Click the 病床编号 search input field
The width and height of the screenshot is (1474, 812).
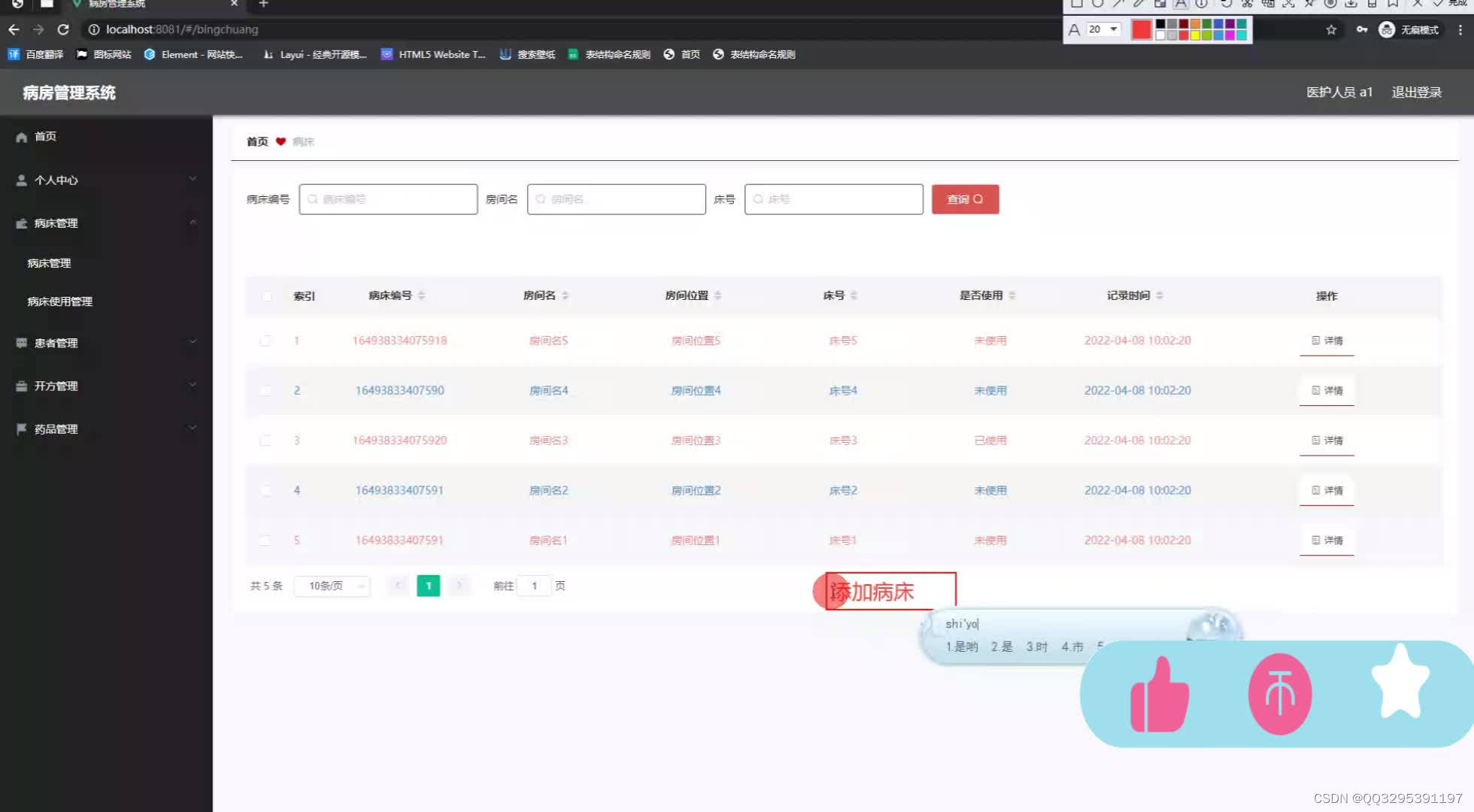tap(387, 199)
